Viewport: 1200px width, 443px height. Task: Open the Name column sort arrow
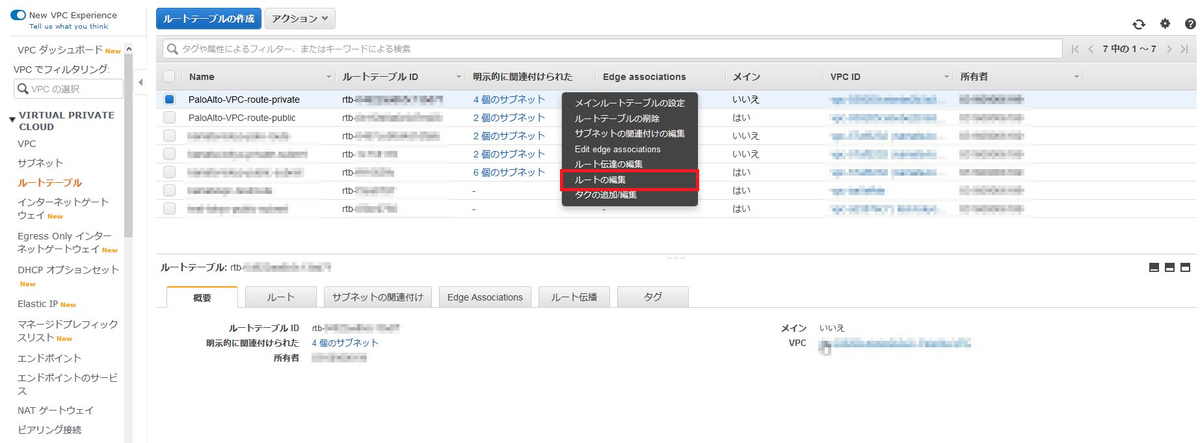329,77
